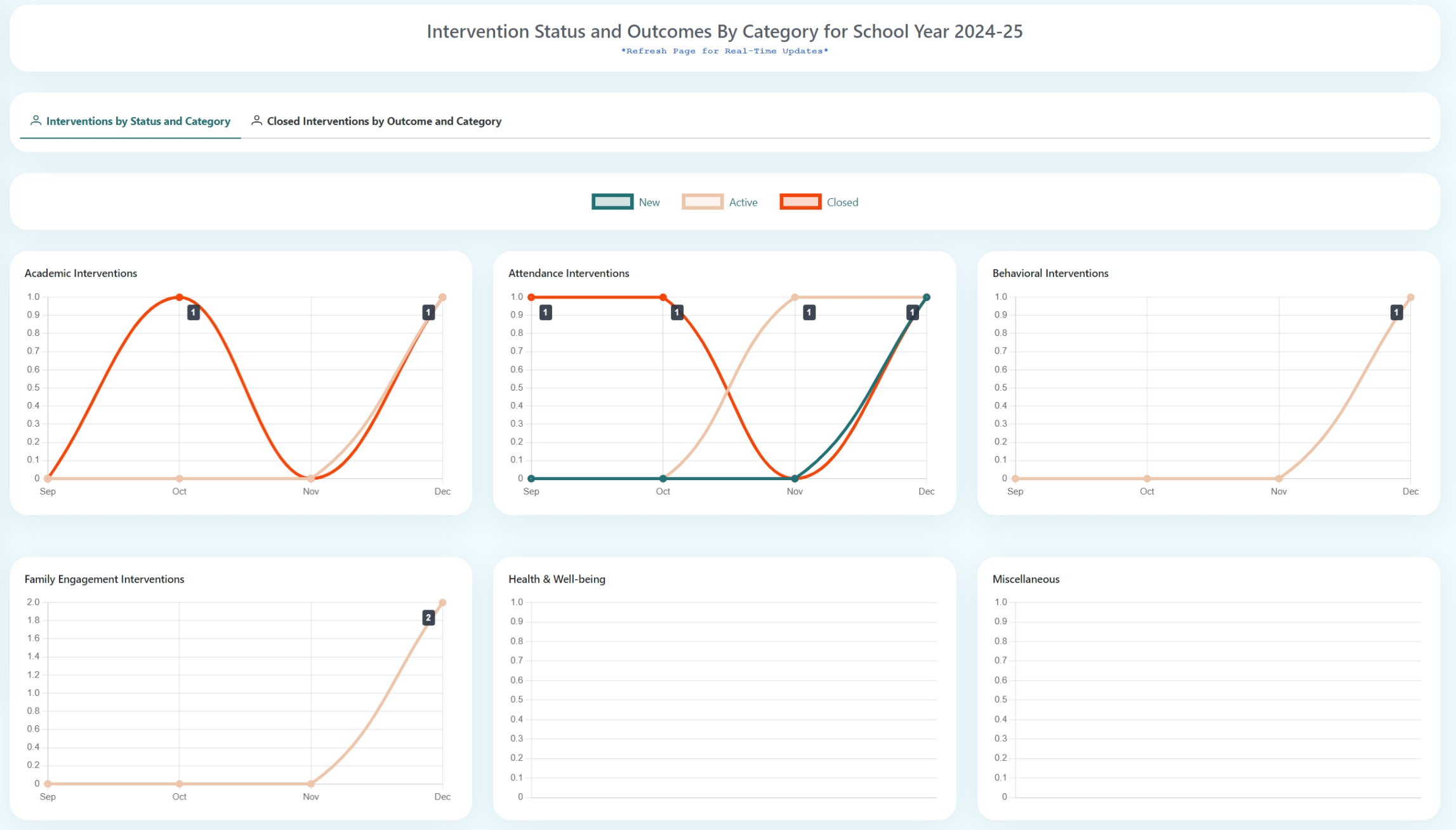This screenshot has width=1456, height=830.
Task: Click Attendance chart November active data point
Action: 795,297
